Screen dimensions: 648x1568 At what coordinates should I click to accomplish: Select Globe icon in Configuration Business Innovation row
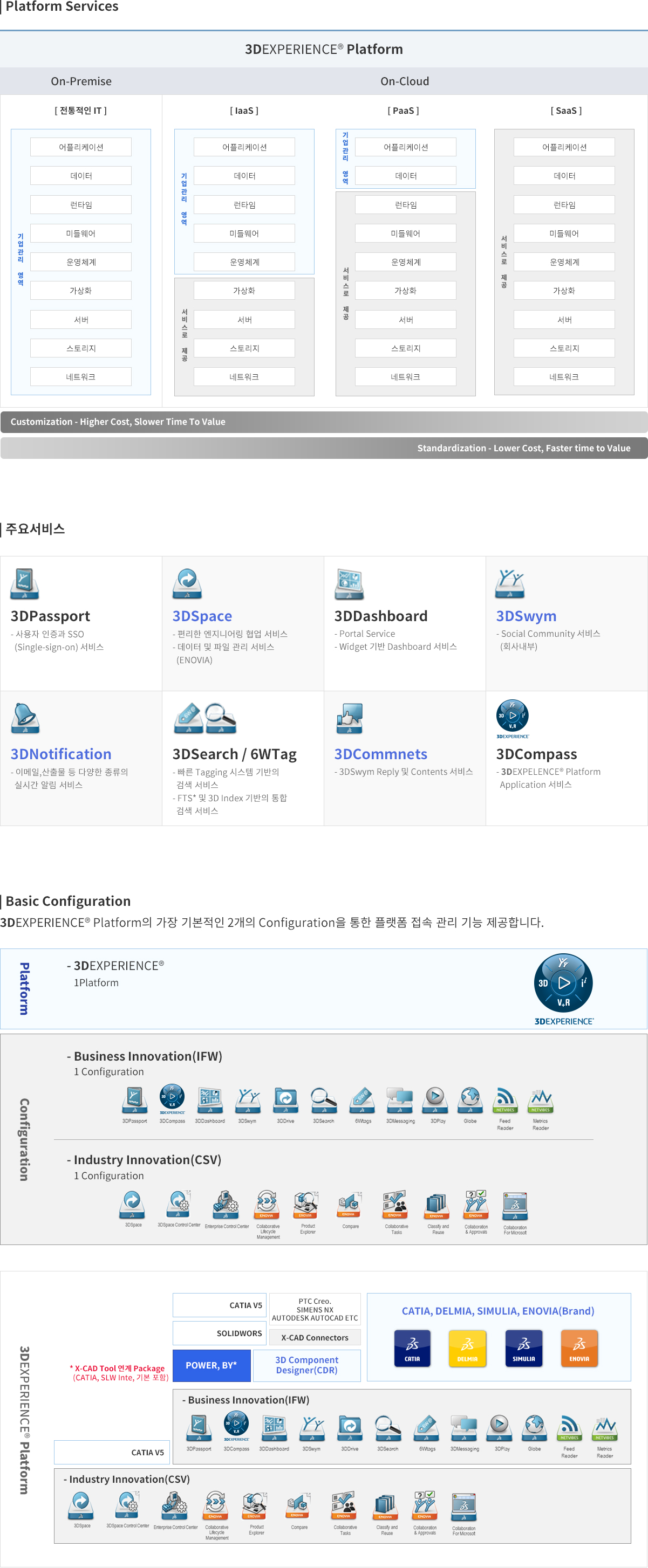pos(470,1100)
